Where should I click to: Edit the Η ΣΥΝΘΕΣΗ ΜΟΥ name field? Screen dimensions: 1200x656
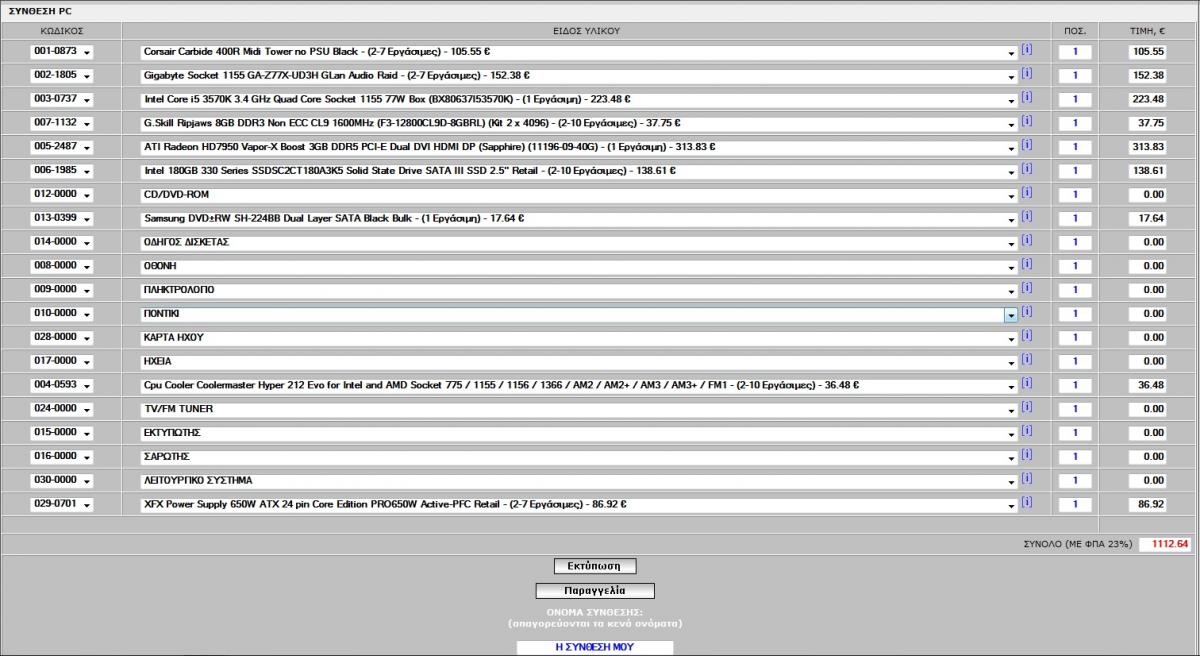(595, 647)
